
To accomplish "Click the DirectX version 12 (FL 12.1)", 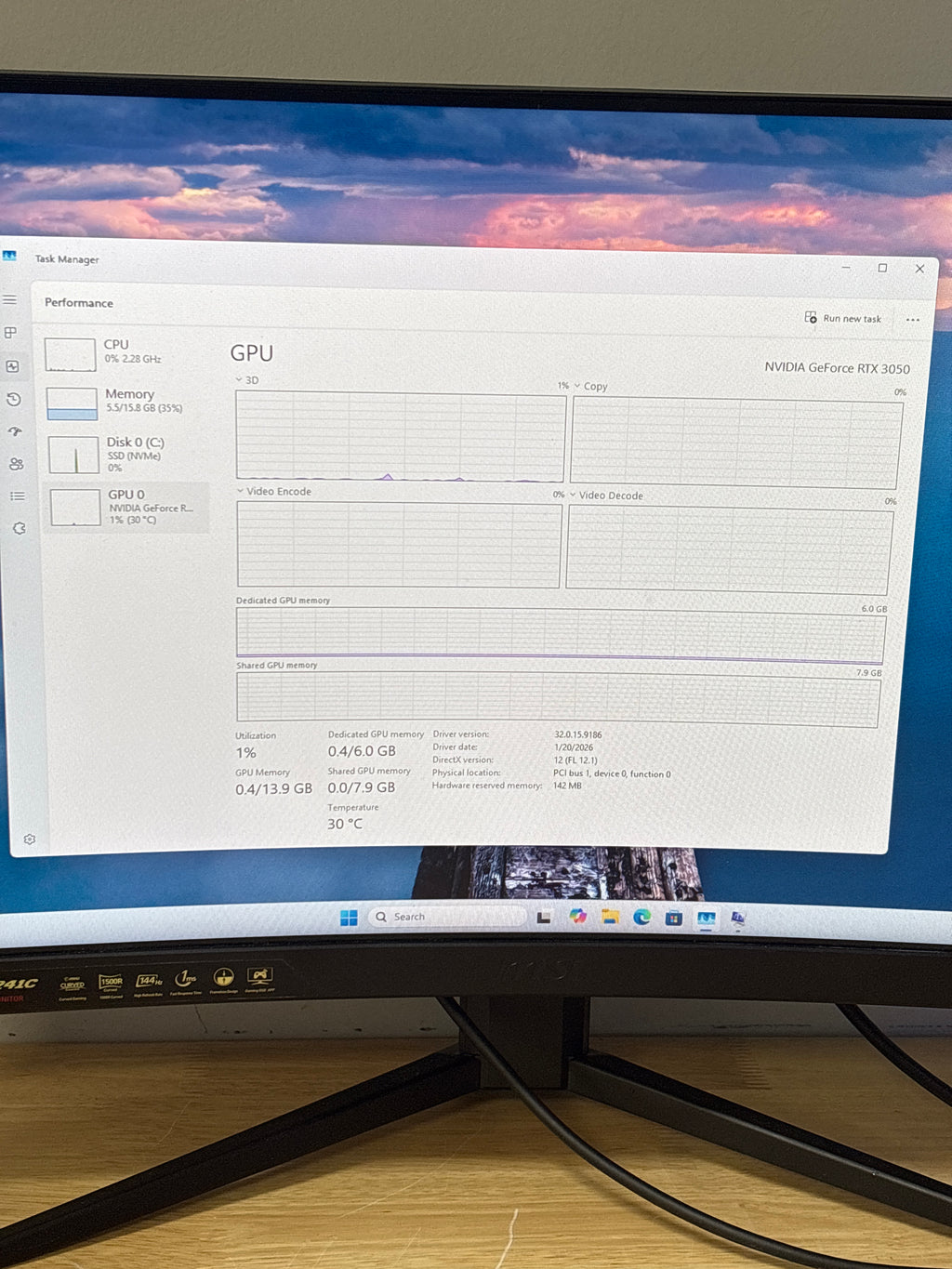I will pos(575,760).
